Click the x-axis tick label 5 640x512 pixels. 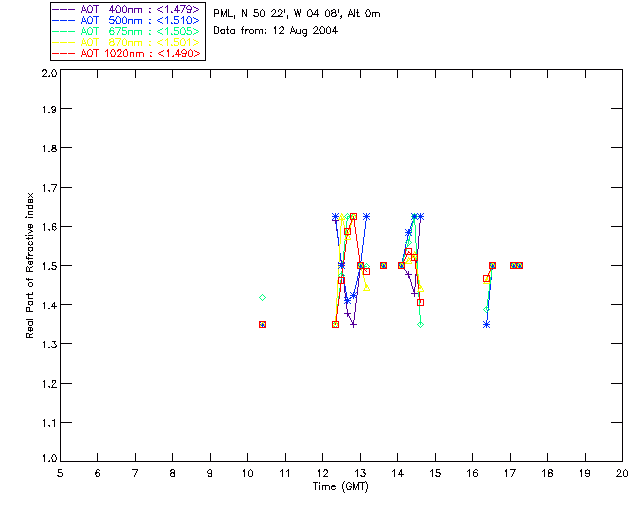pyautogui.click(x=60, y=473)
